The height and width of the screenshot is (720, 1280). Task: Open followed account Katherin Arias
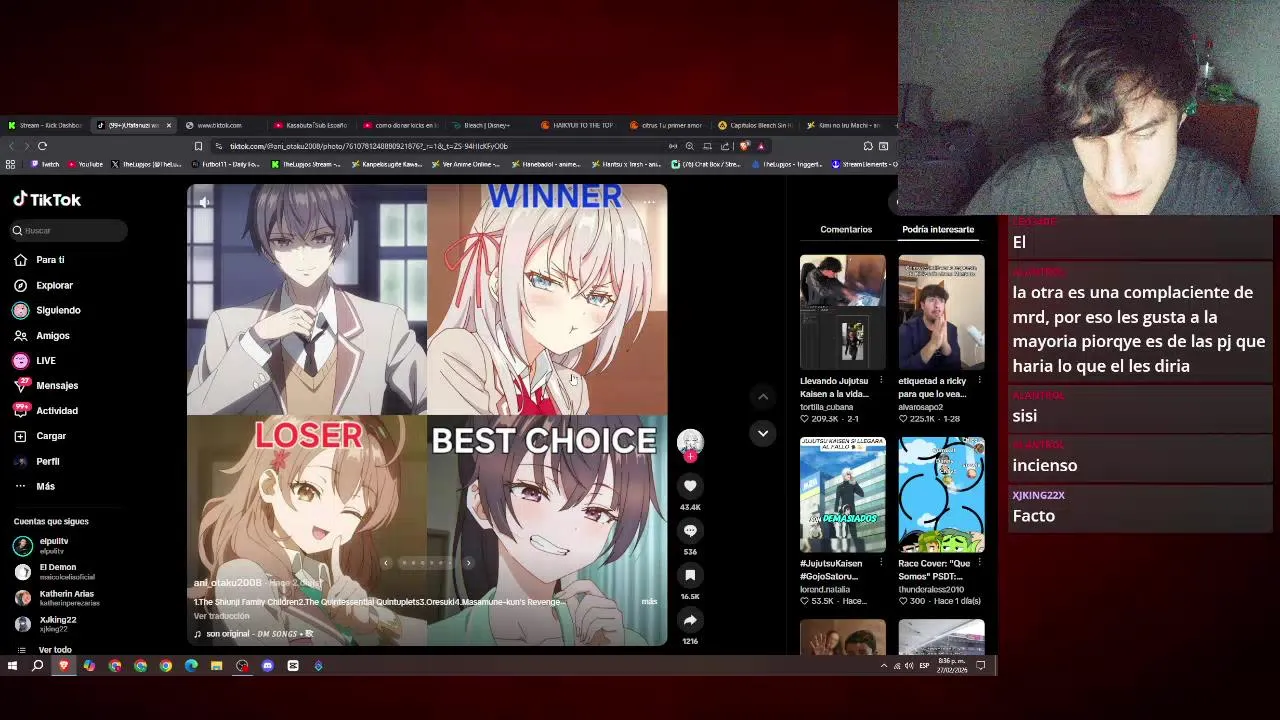57,598
